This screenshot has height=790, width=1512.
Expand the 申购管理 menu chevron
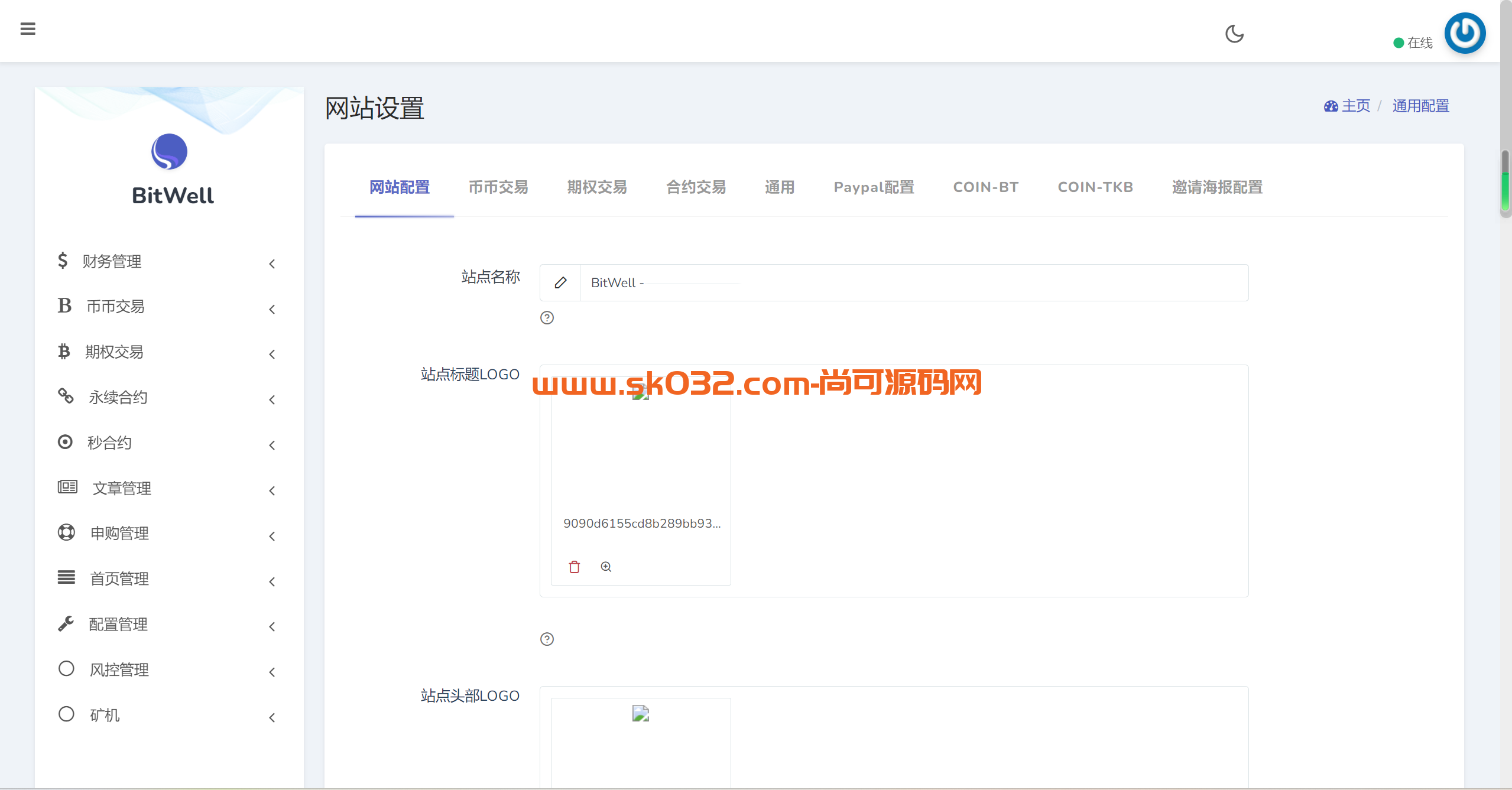(272, 537)
